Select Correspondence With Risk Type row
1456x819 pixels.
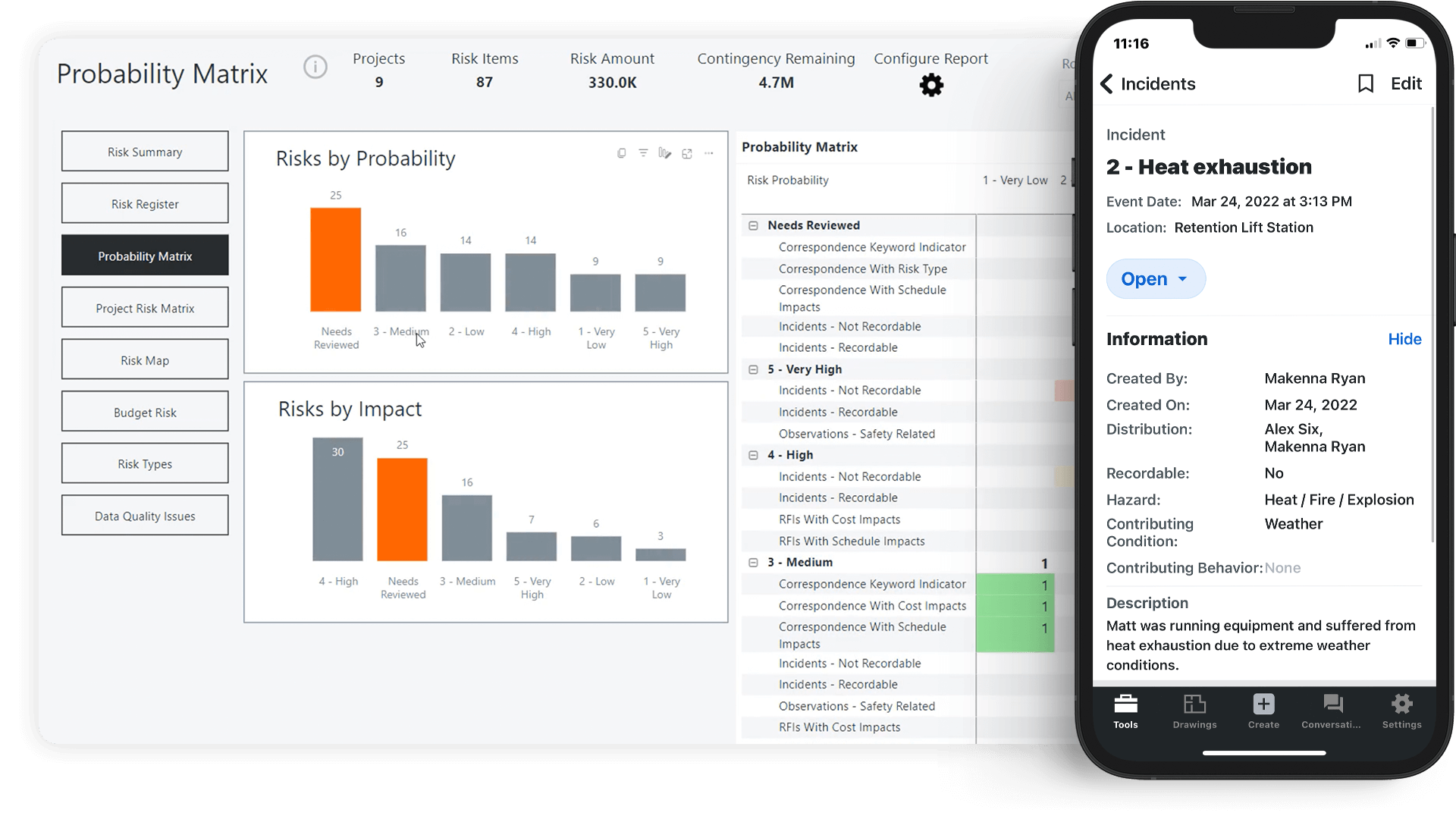862,269
